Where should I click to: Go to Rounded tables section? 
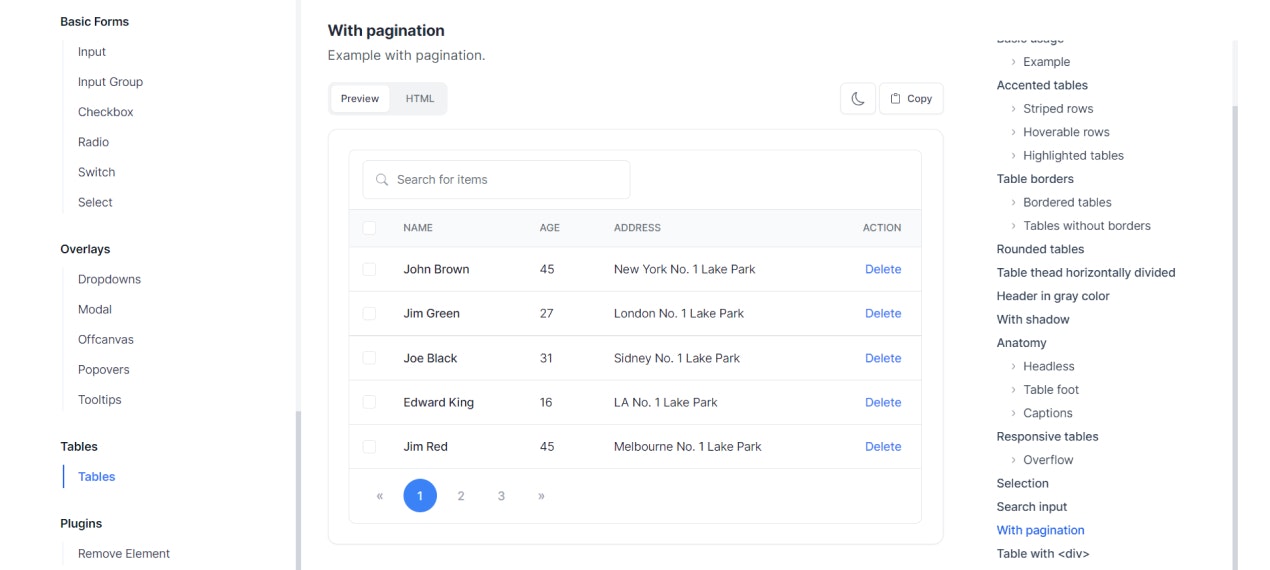point(1040,249)
